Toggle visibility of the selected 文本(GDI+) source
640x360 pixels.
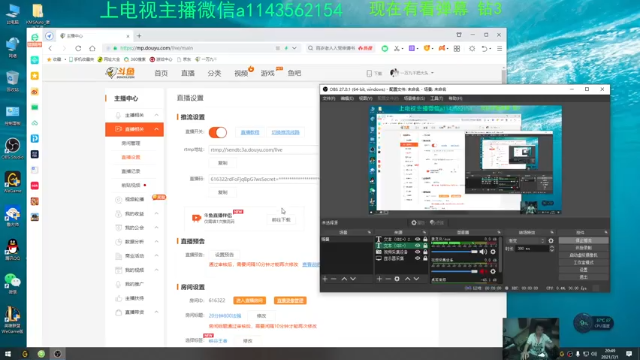click(x=417, y=246)
